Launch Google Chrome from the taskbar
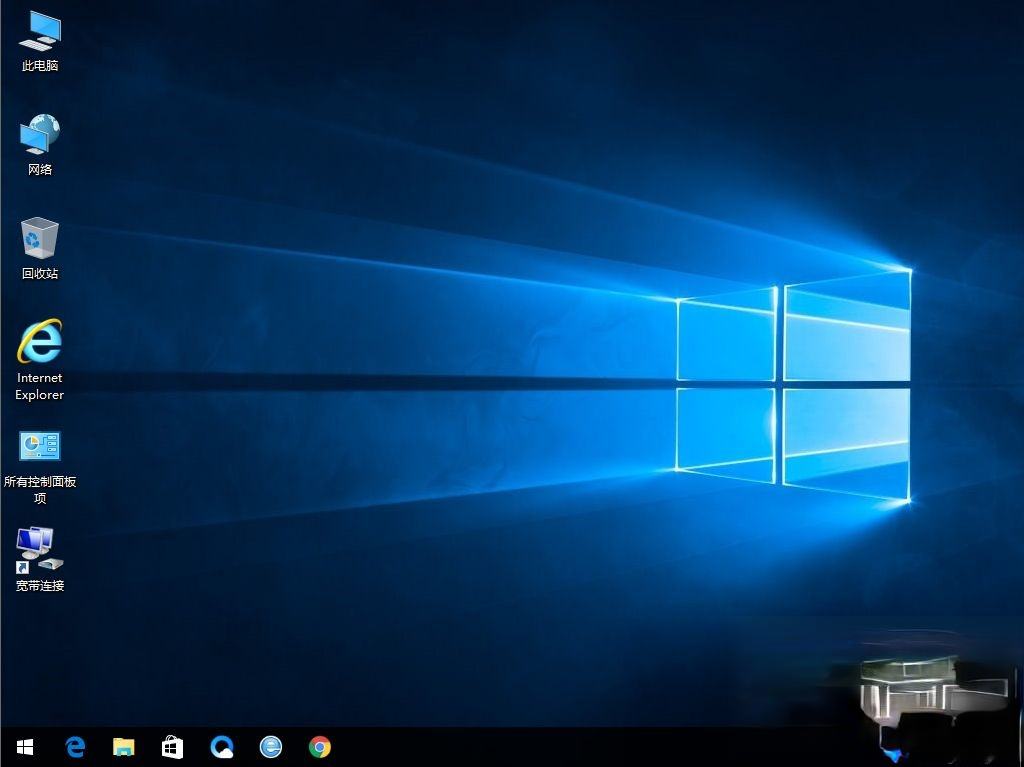Screen dimensions: 1024x767 click(x=320, y=747)
